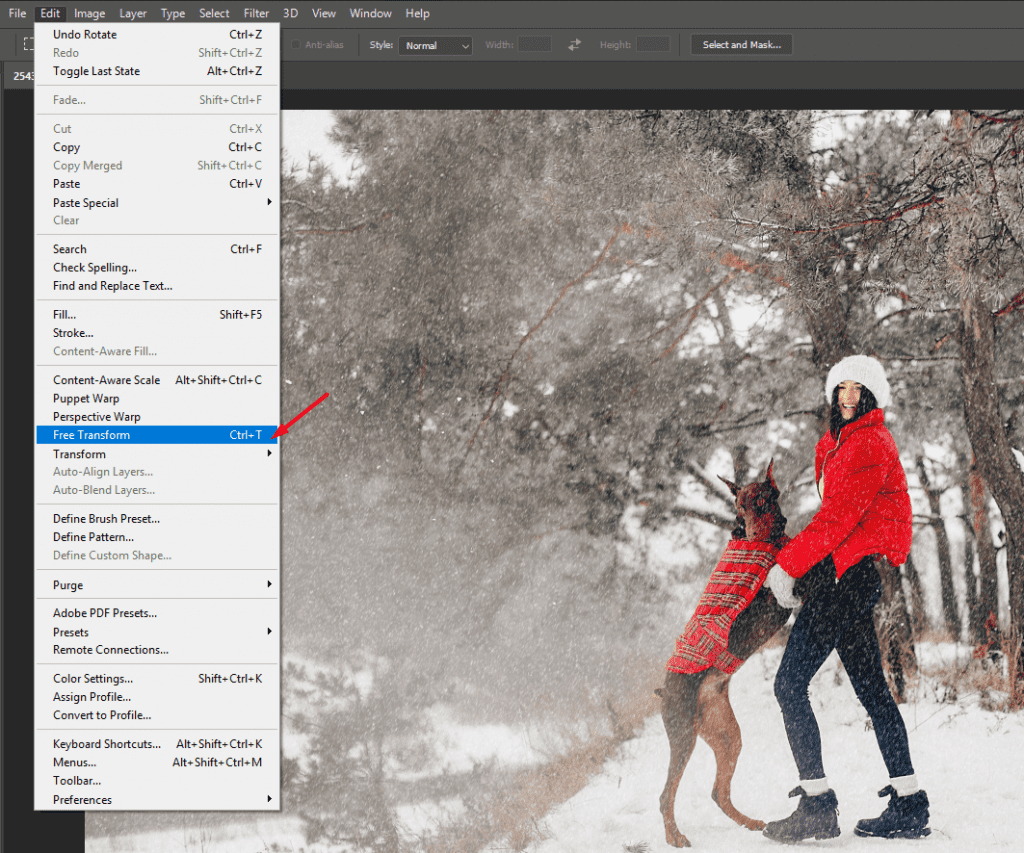Image resolution: width=1024 pixels, height=853 pixels.
Task: Open the Window menu
Action: click(x=370, y=13)
